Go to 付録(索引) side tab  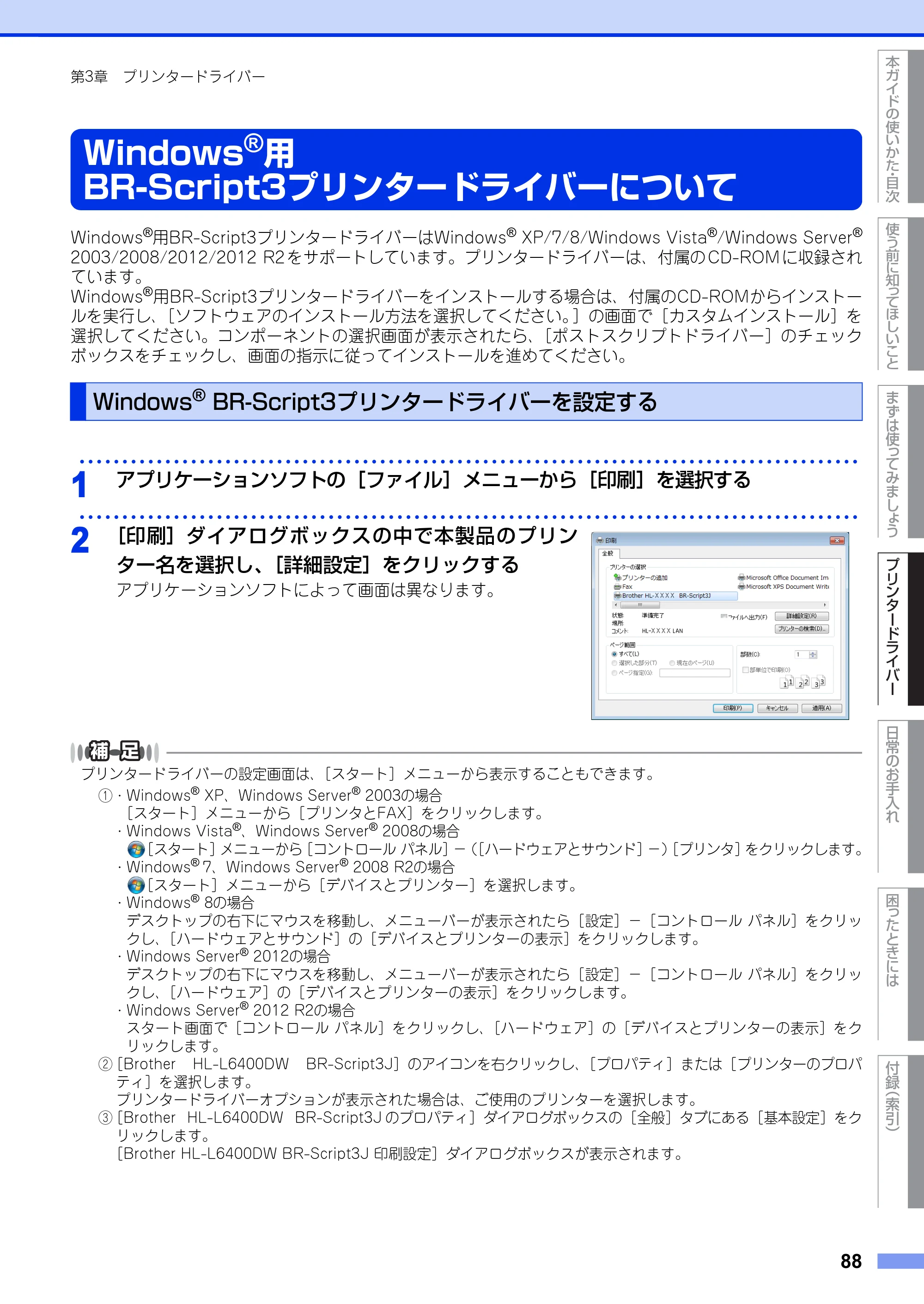901,1131
